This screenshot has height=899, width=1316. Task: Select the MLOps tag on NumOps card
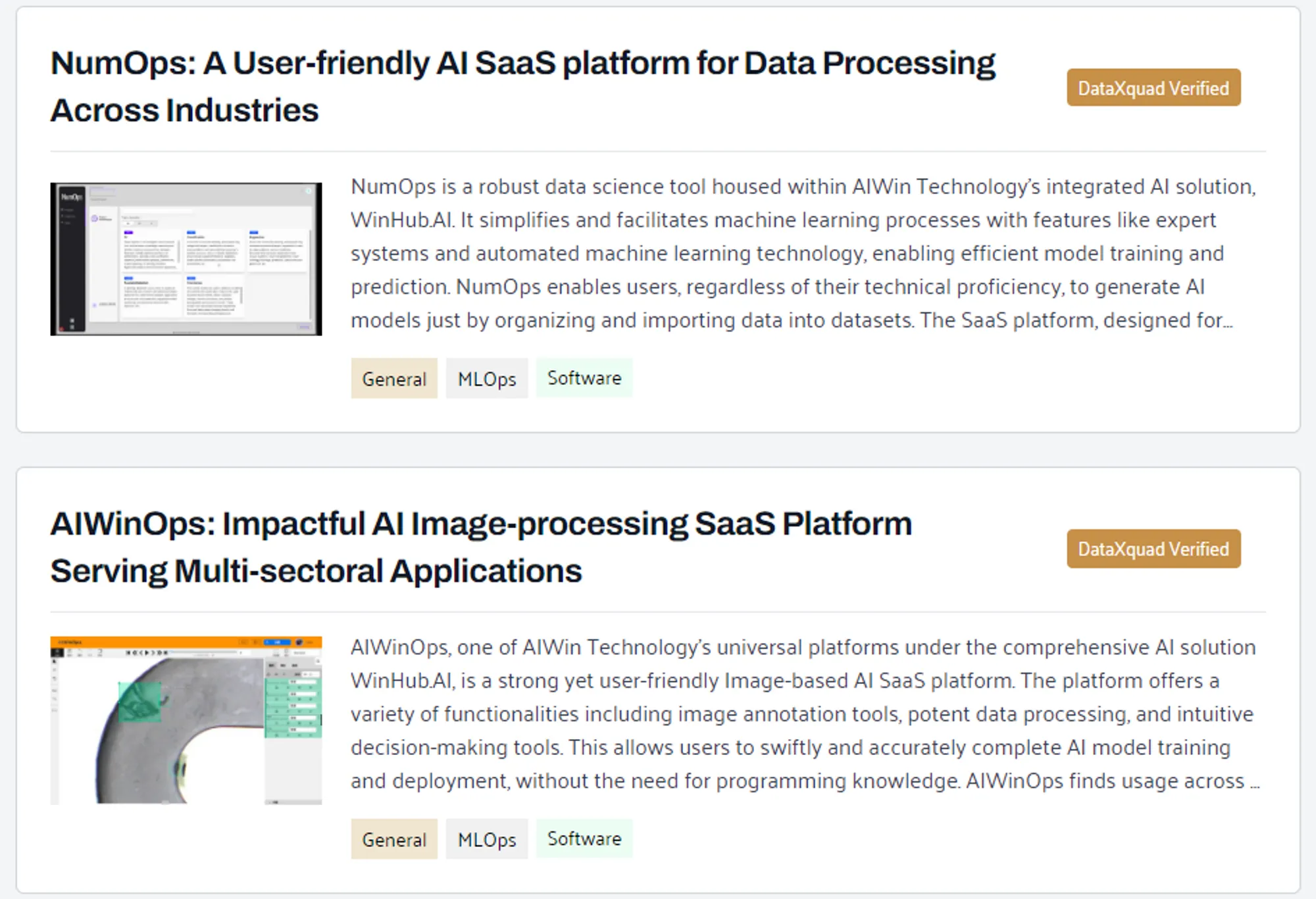pos(487,378)
